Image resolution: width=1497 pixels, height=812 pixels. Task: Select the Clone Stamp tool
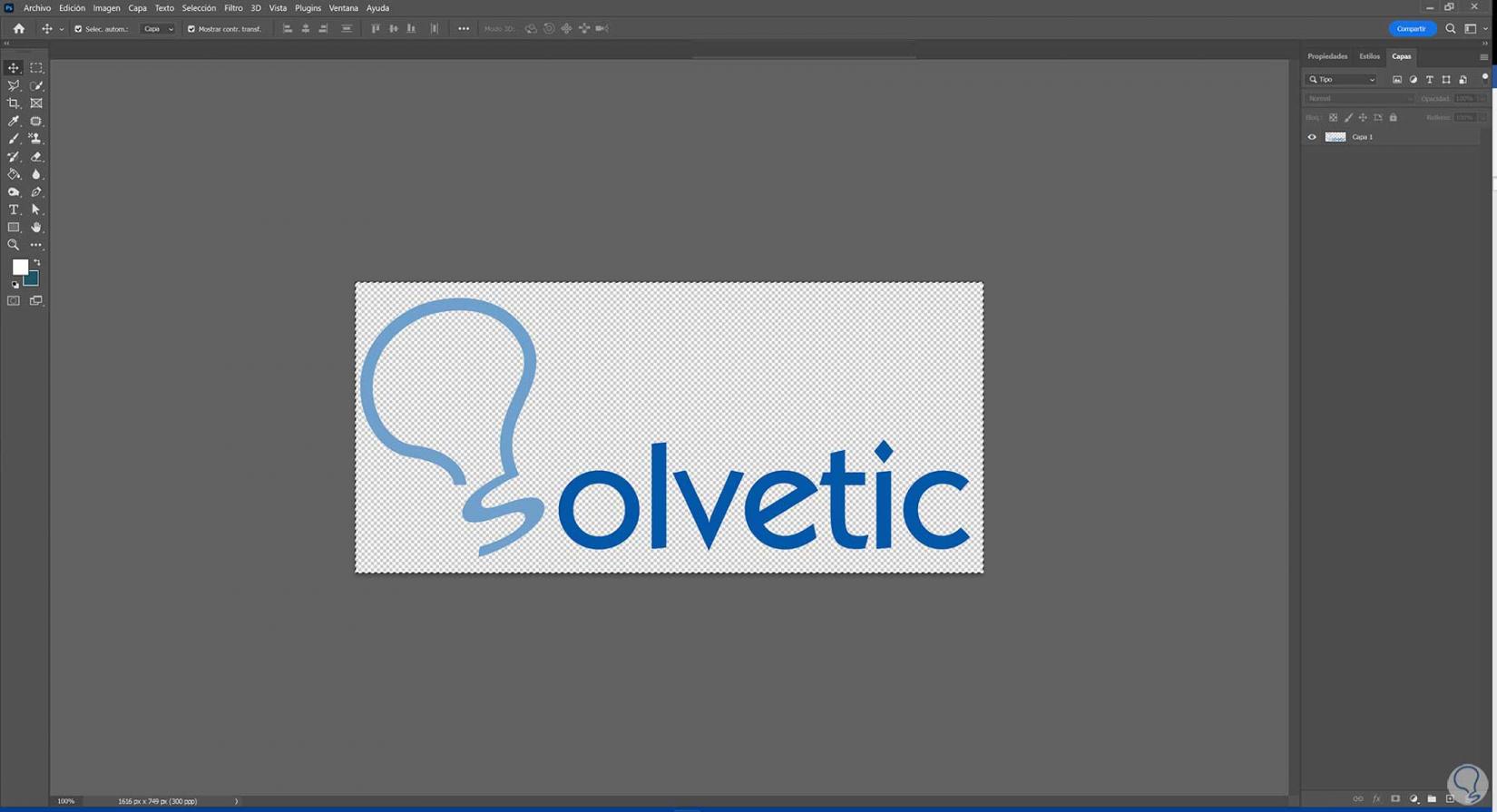(36, 139)
